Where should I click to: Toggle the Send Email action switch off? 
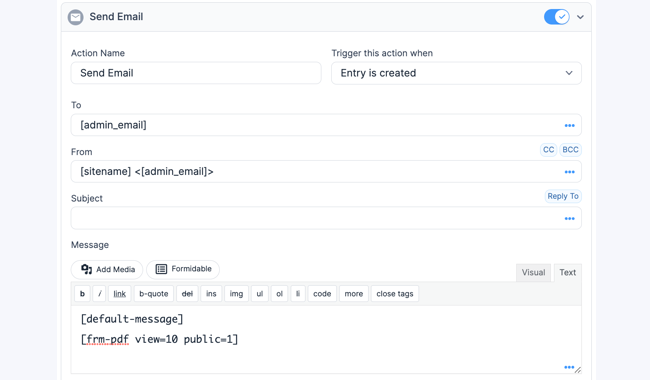[x=556, y=17]
